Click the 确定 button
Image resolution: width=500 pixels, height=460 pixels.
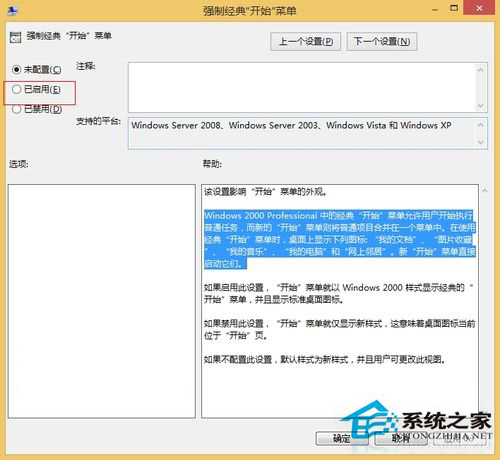[x=342, y=438]
